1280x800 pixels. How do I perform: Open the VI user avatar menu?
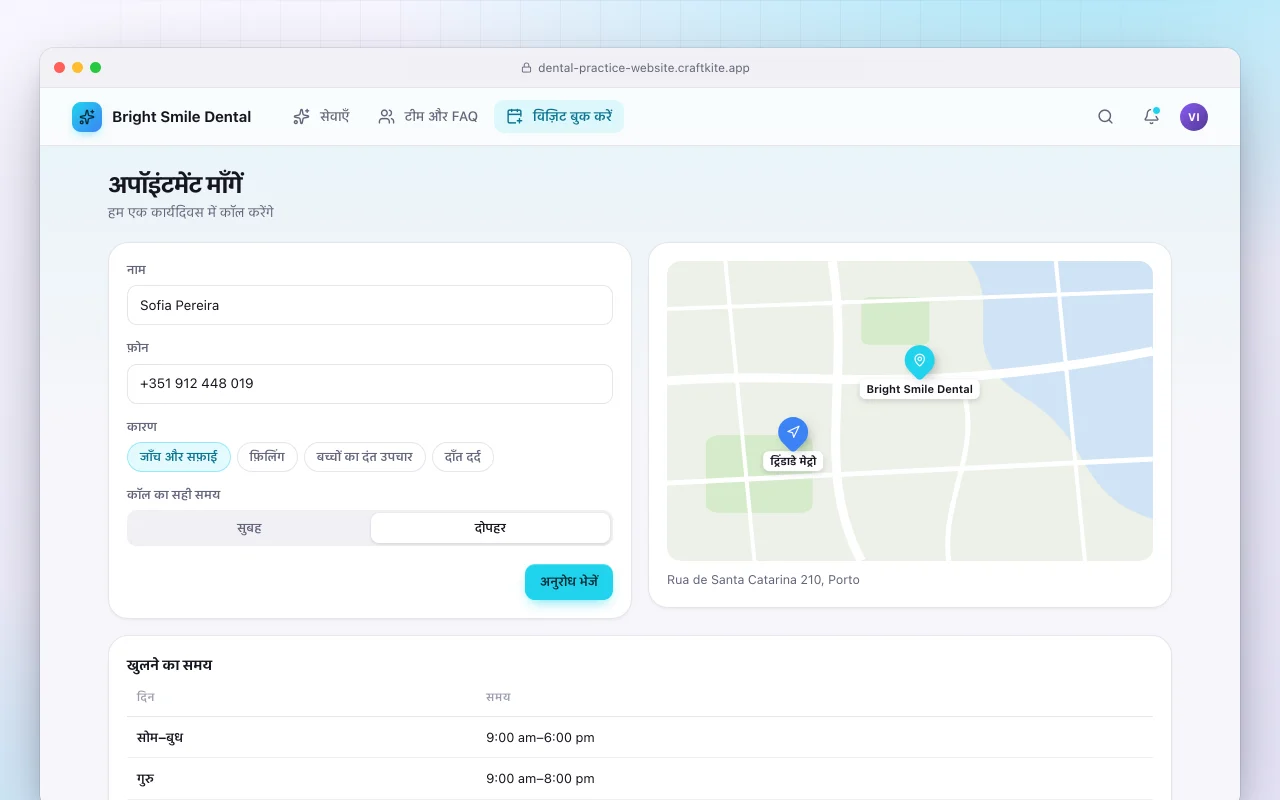(x=1194, y=117)
